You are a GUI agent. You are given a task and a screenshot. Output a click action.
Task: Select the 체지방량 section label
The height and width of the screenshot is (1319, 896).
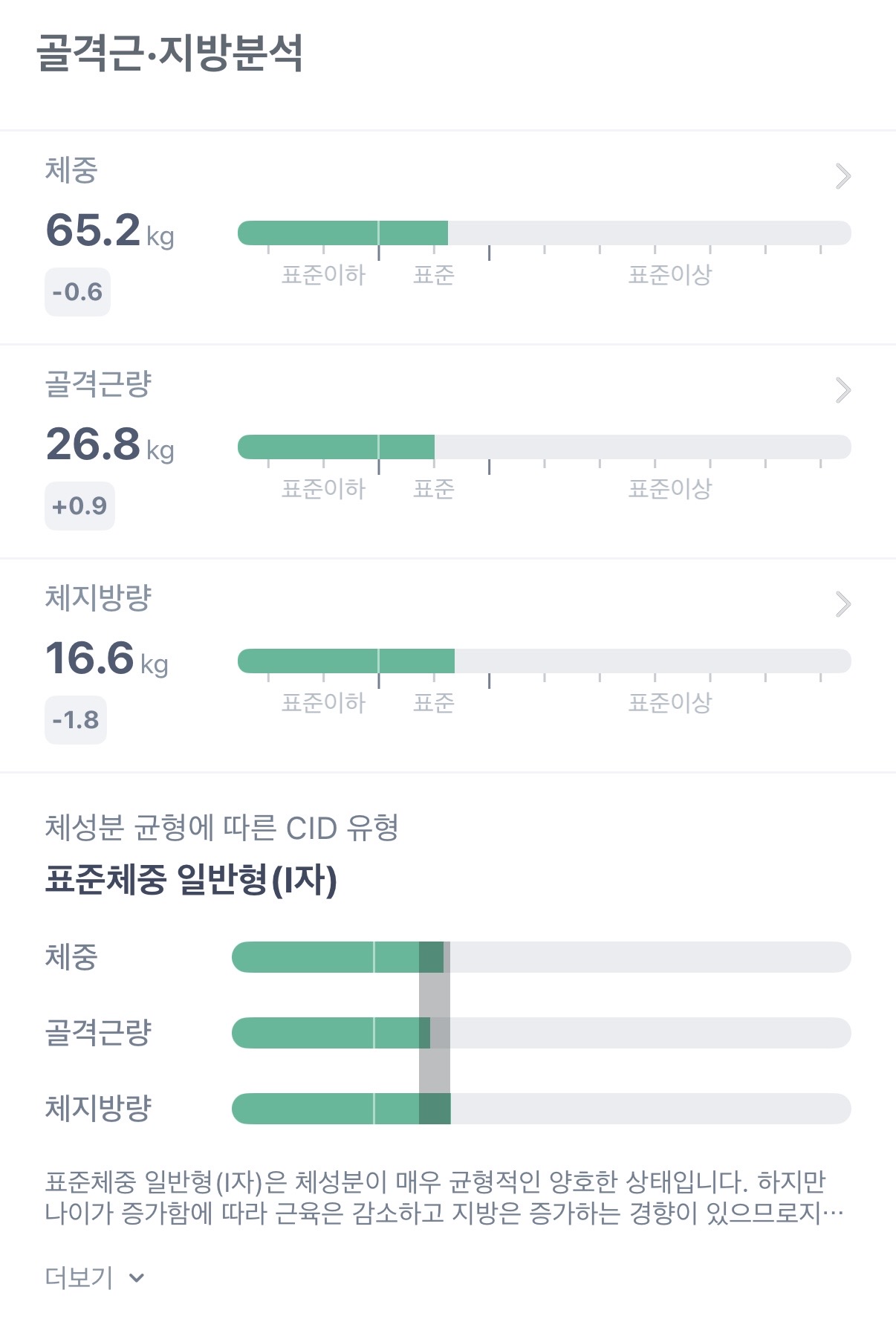click(98, 597)
